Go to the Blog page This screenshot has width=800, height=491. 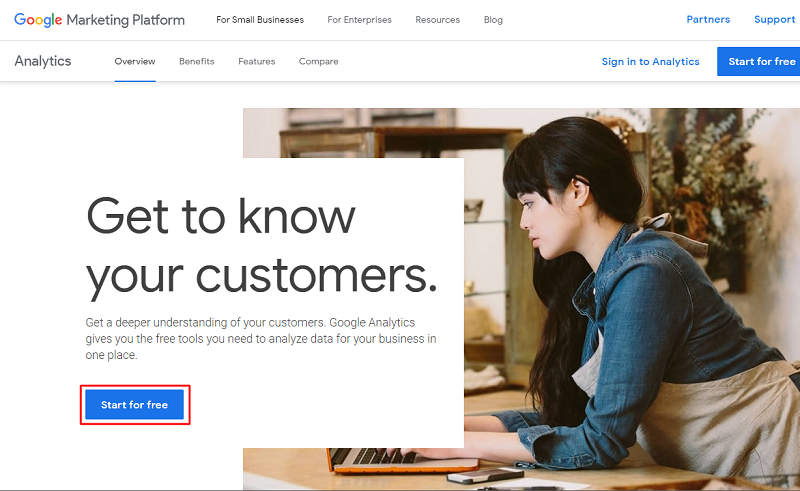493,20
